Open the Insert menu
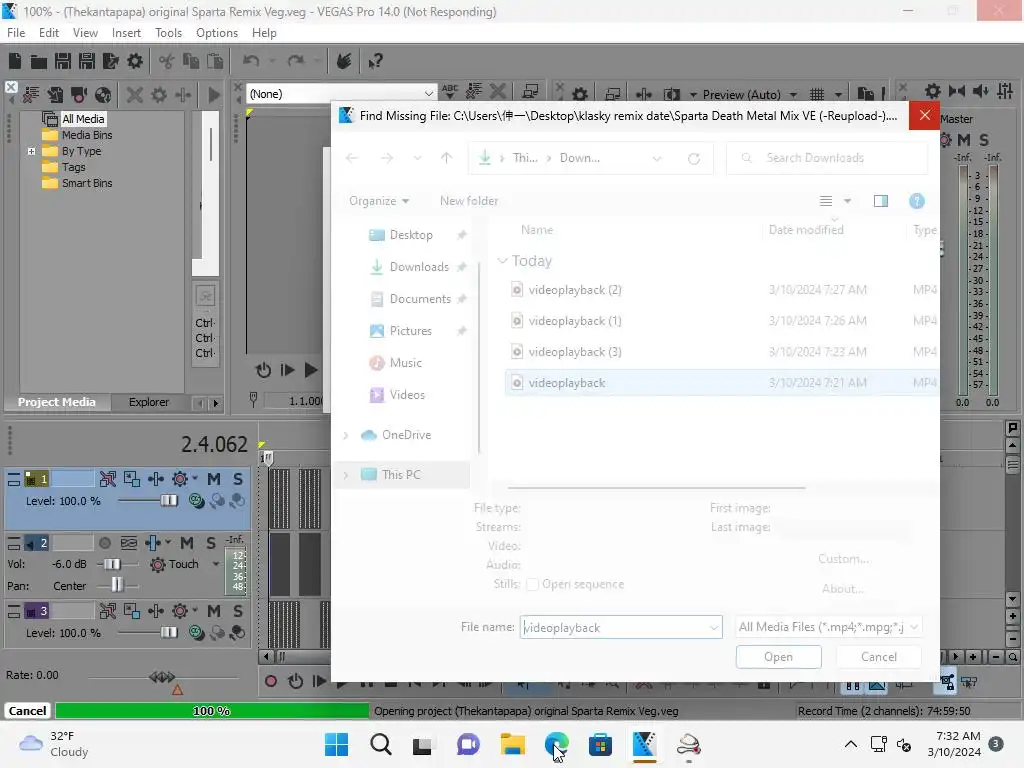This screenshot has width=1024, height=768. (x=126, y=33)
